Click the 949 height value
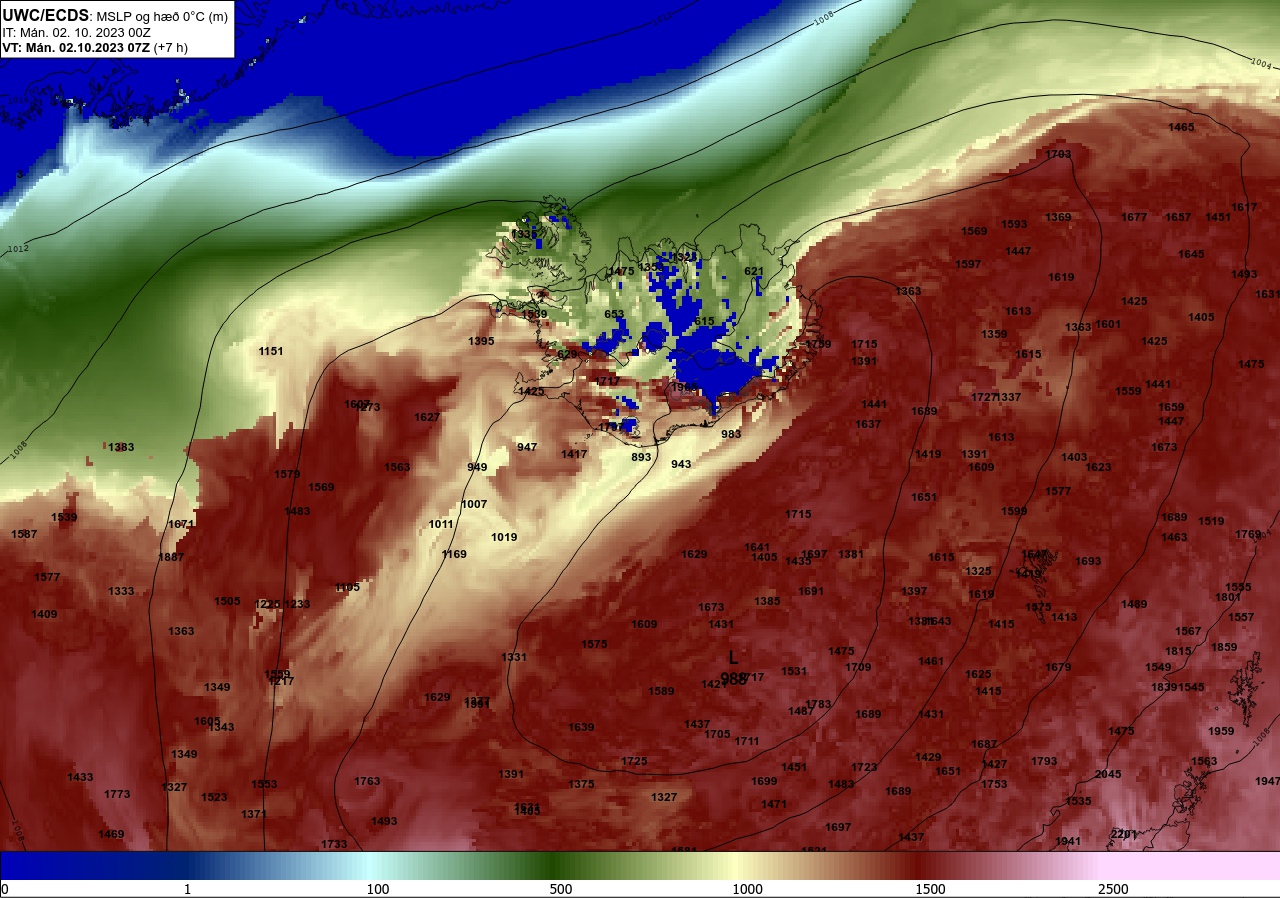This screenshot has width=1280, height=898. click(x=477, y=467)
